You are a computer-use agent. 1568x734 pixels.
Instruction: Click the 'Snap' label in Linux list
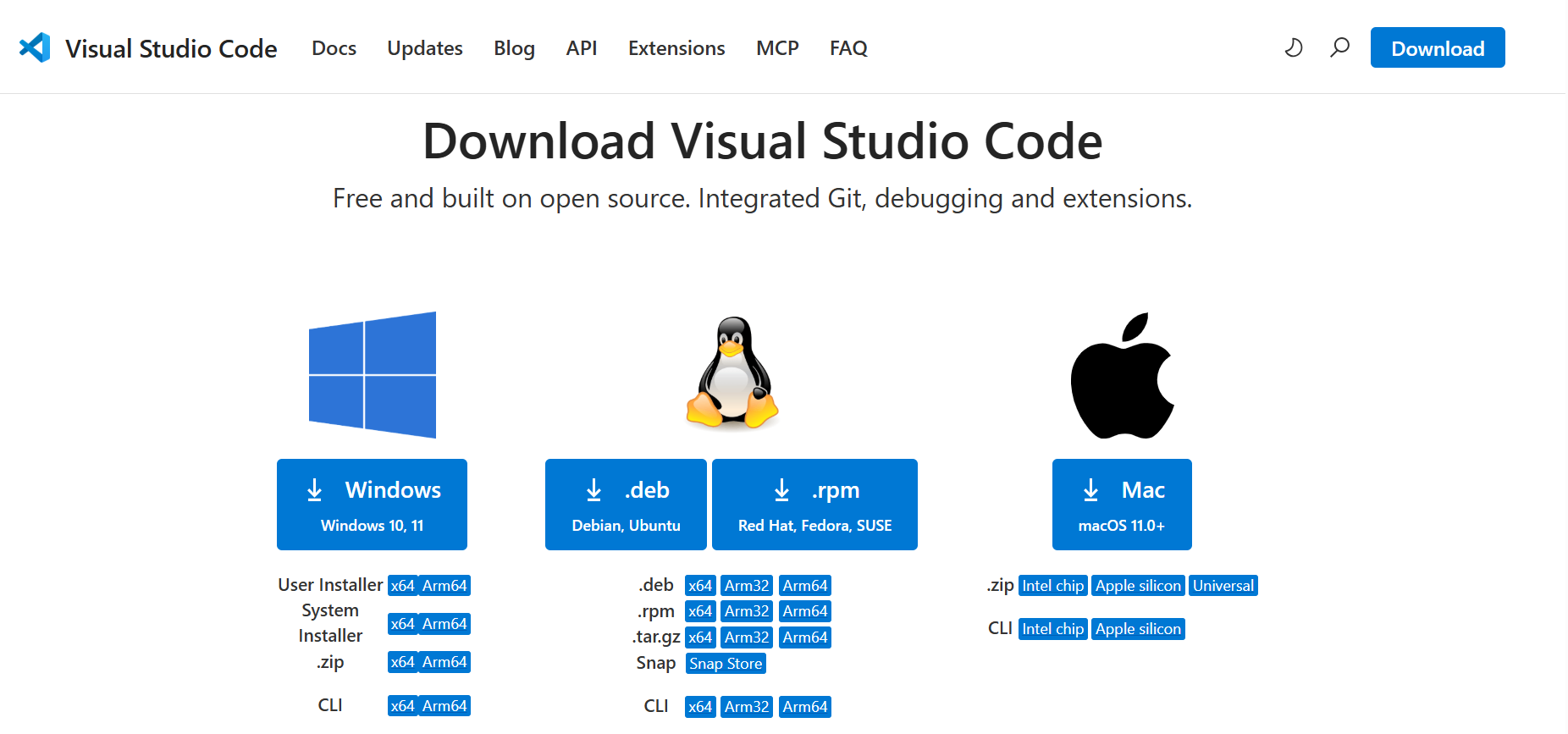pos(656,663)
